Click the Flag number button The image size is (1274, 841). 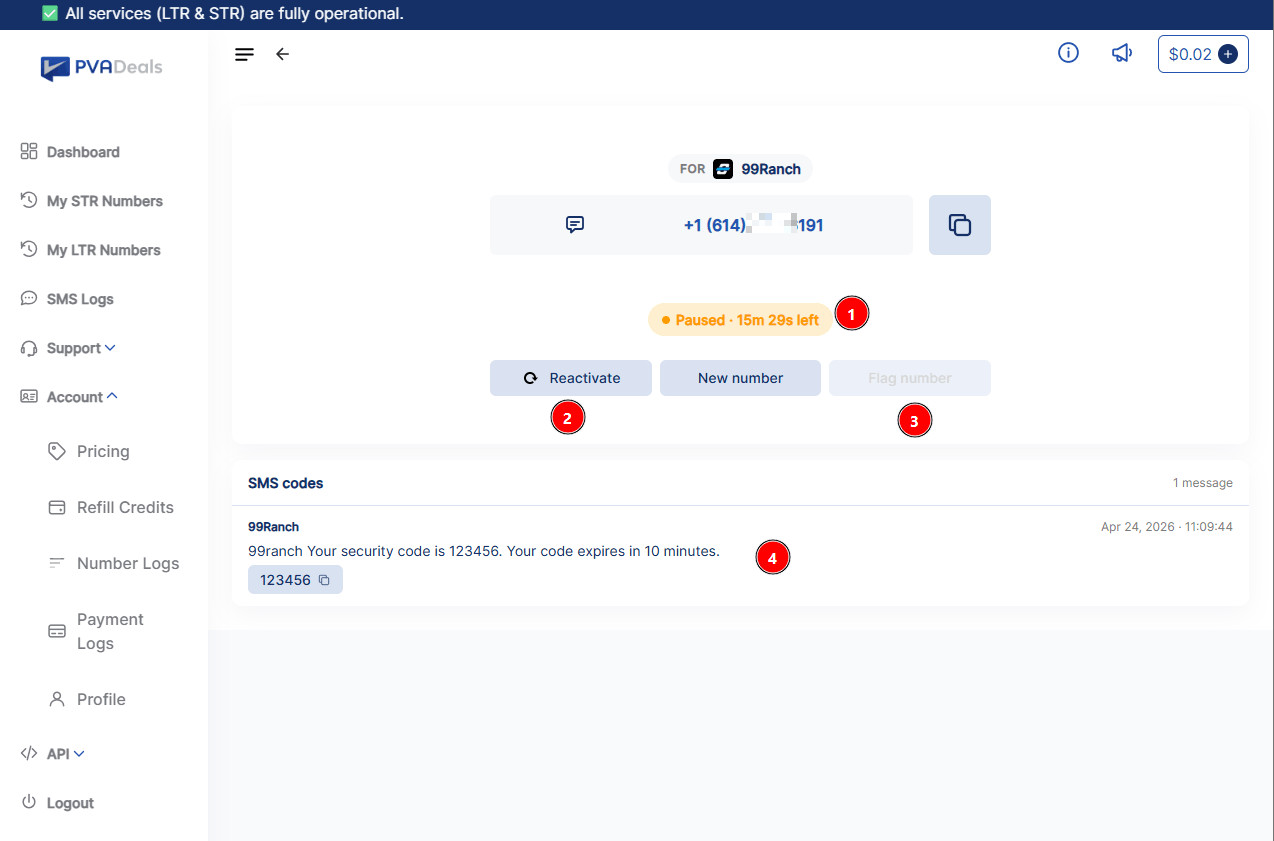point(910,378)
